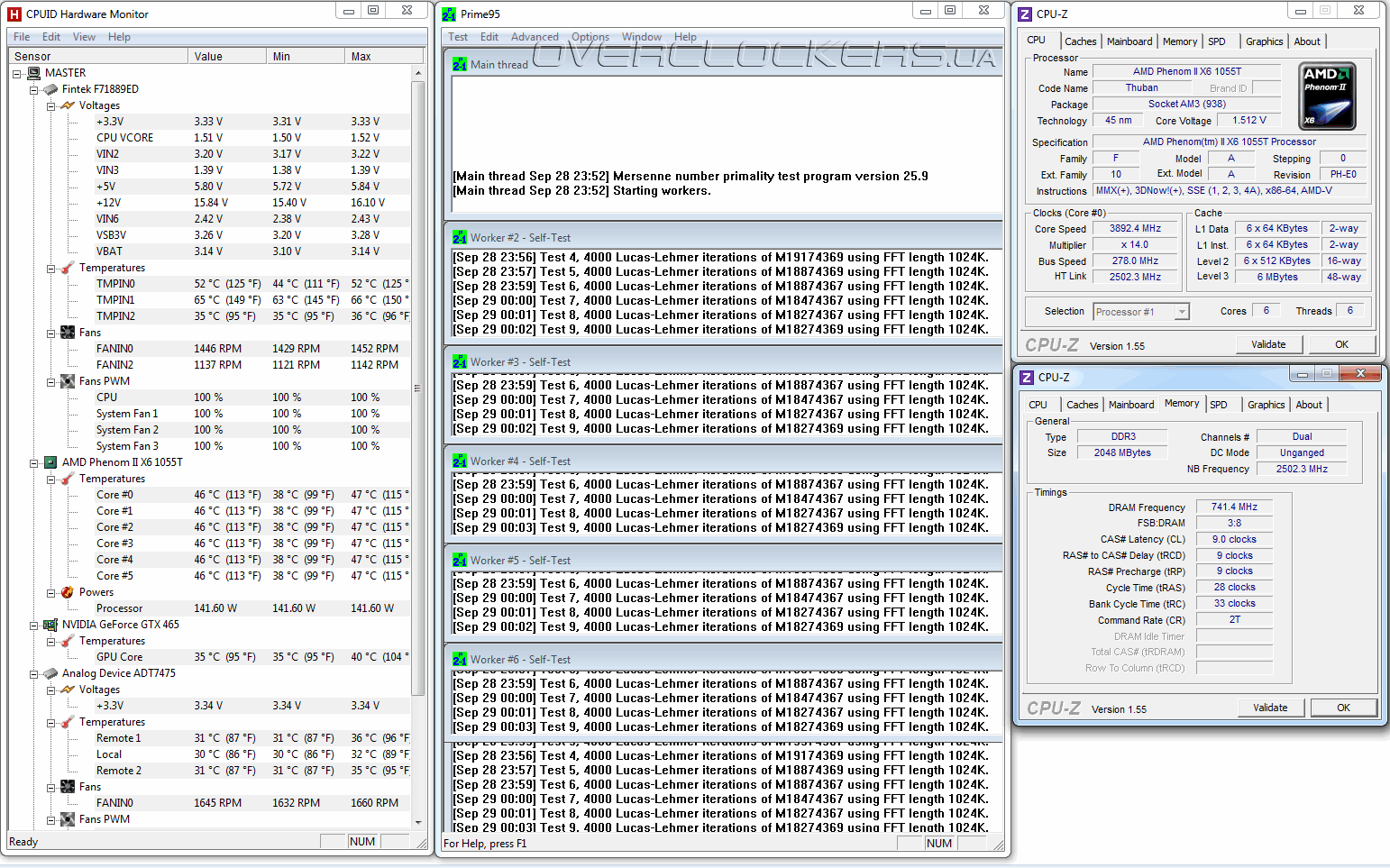
Task: Collapse the AMD Phenom II X6 1055T node
Action: point(34,462)
